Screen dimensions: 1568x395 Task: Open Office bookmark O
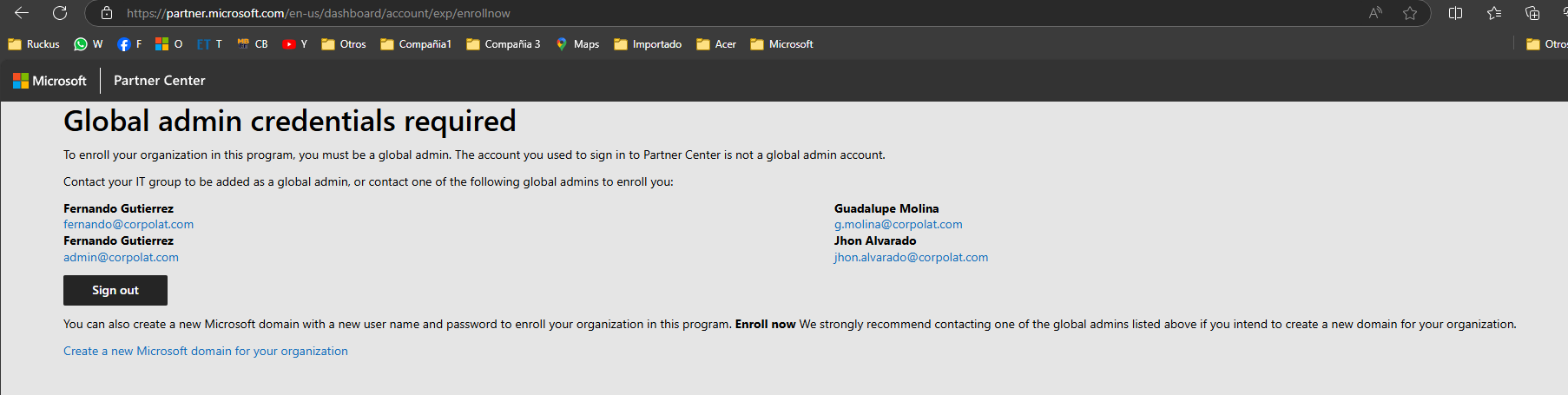[169, 44]
